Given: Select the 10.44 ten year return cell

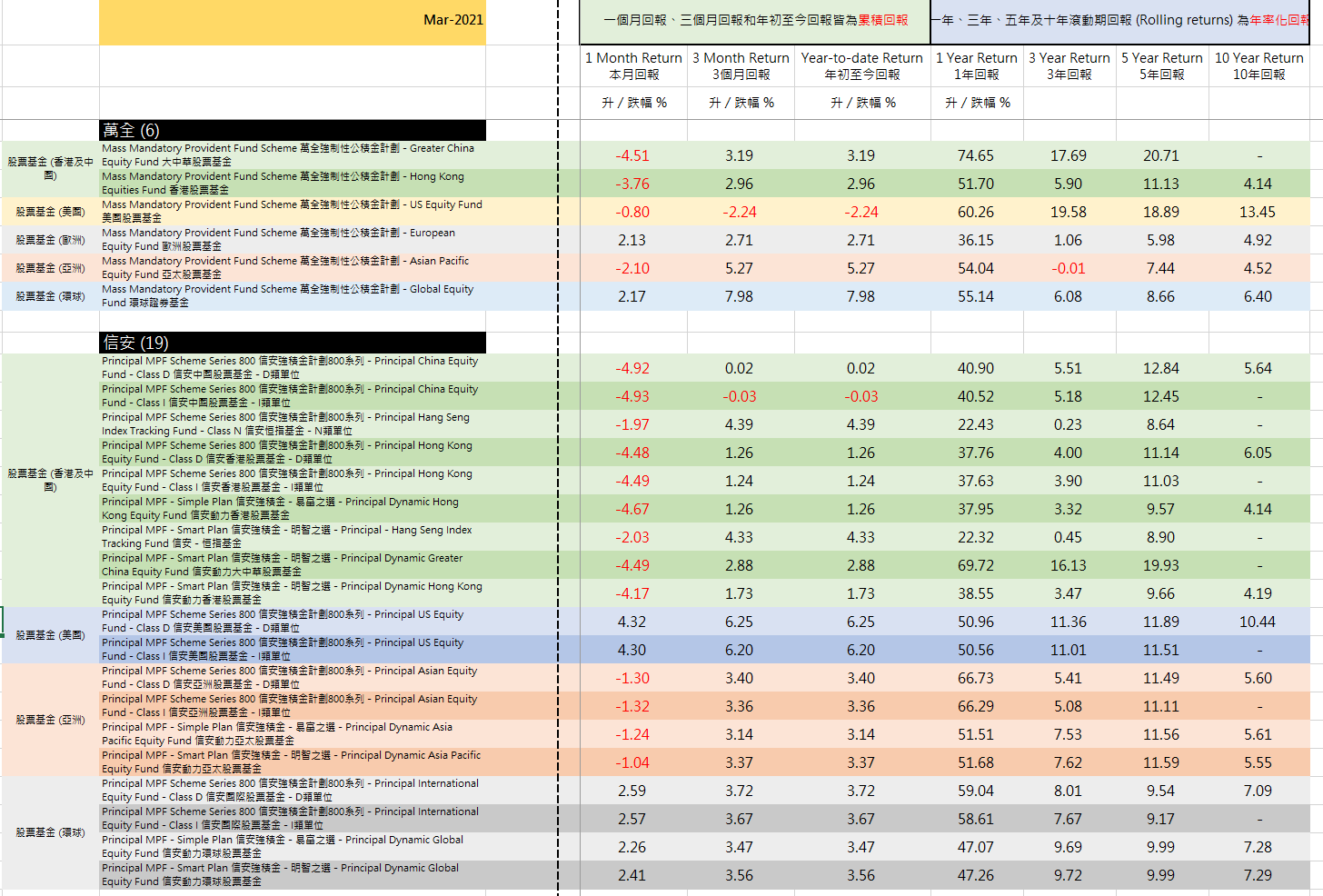Looking at the screenshot, I should 1258,622.
